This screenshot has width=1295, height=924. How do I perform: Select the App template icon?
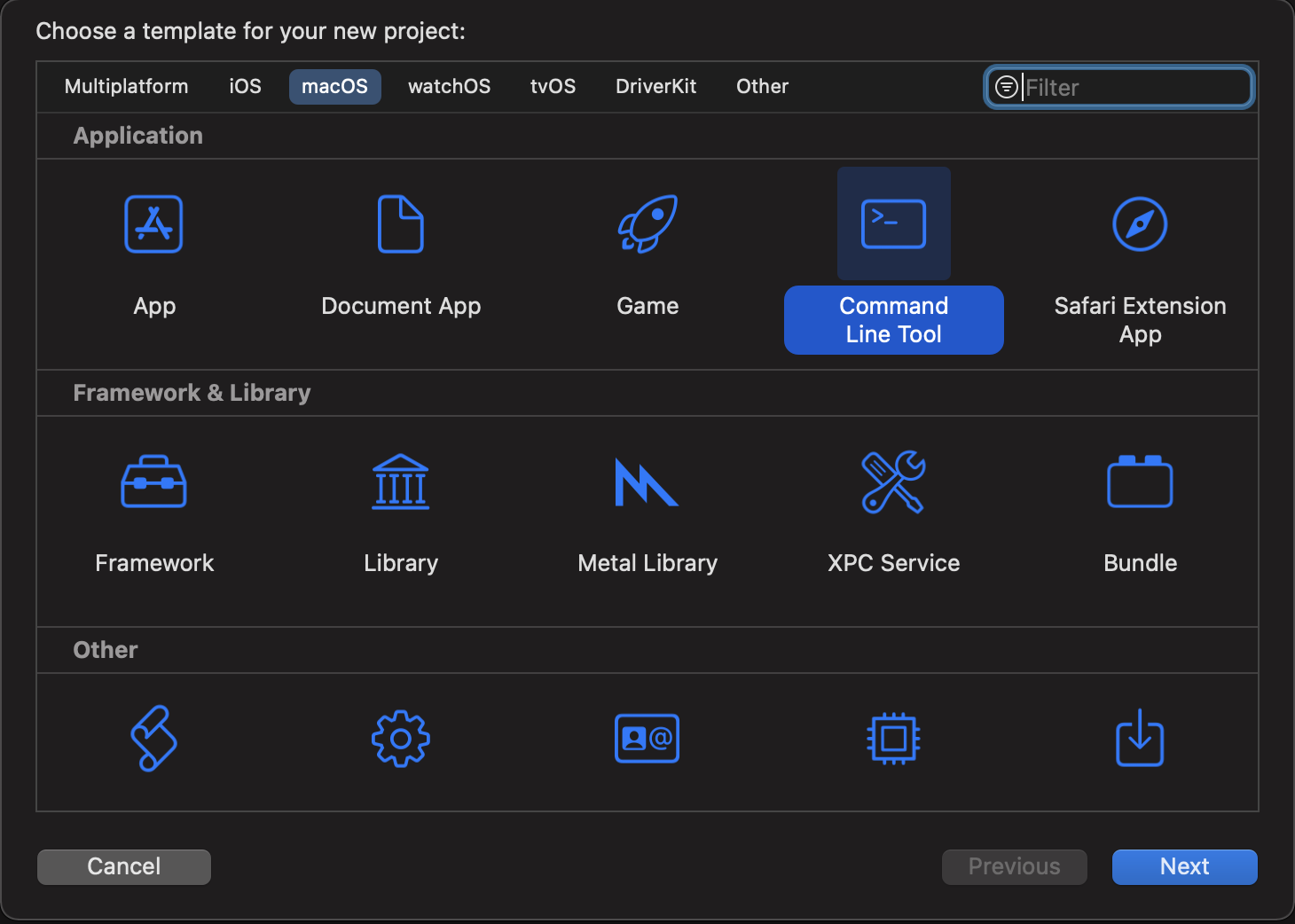[x=153, y=224]
